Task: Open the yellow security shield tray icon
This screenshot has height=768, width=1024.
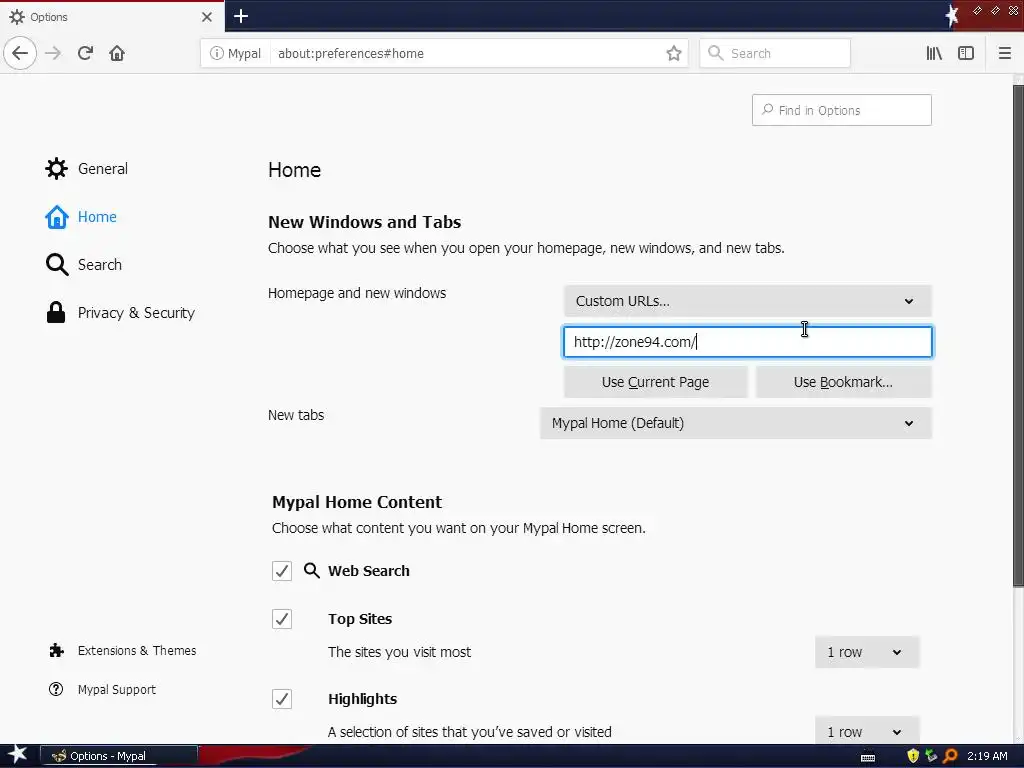Action: pyautogui.click(x=913, y=756)
